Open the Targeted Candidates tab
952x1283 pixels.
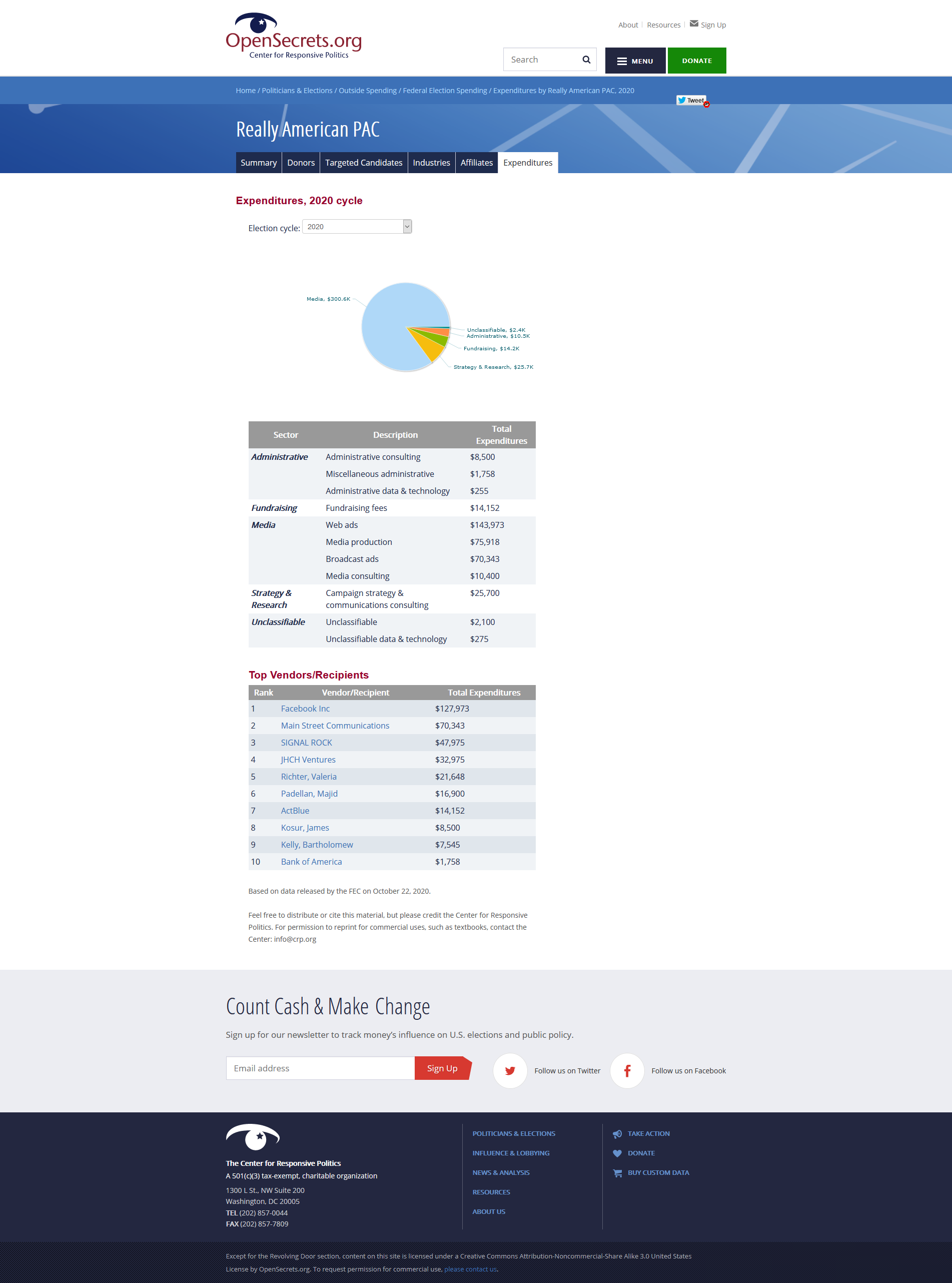(364, 163)
